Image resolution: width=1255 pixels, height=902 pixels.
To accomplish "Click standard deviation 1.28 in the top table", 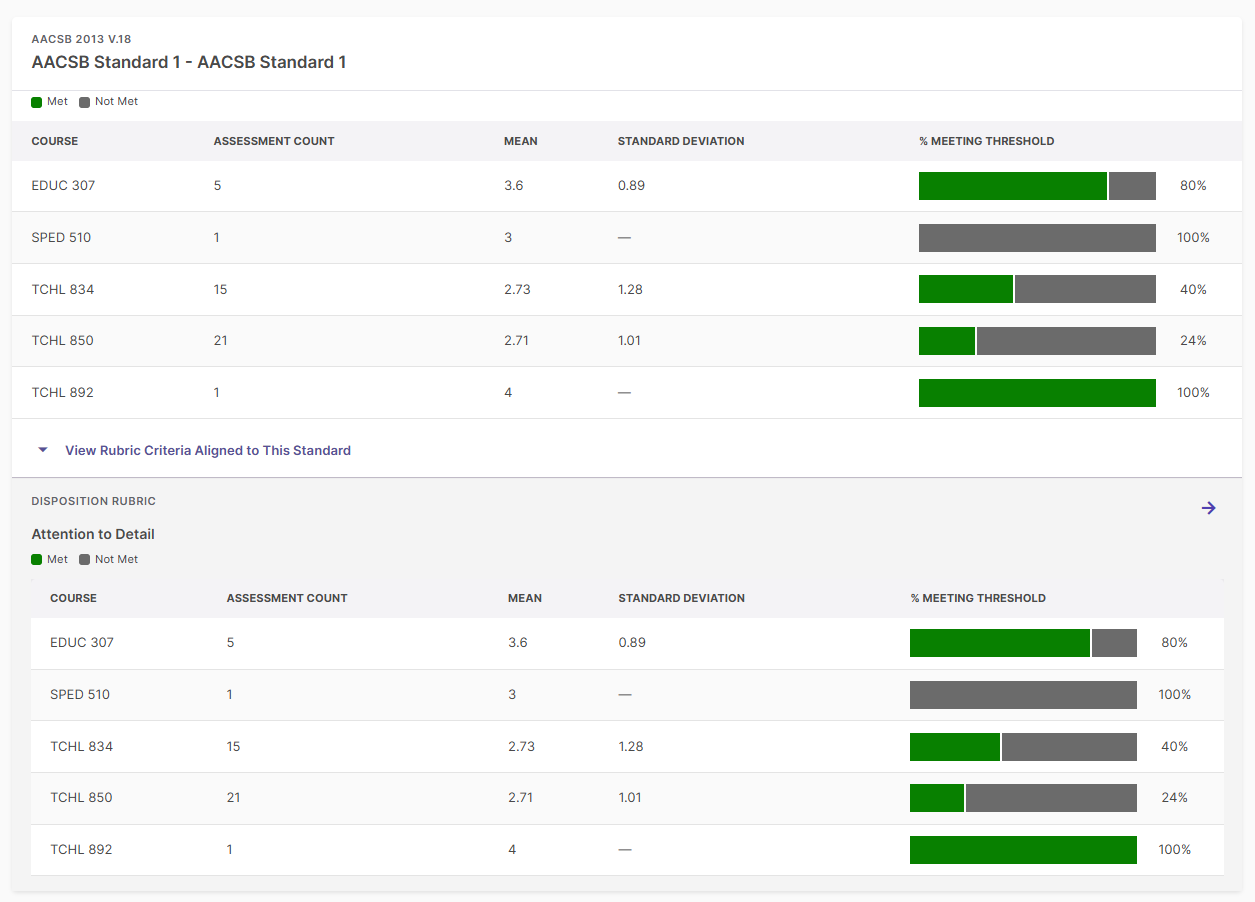I will point(630,290).
